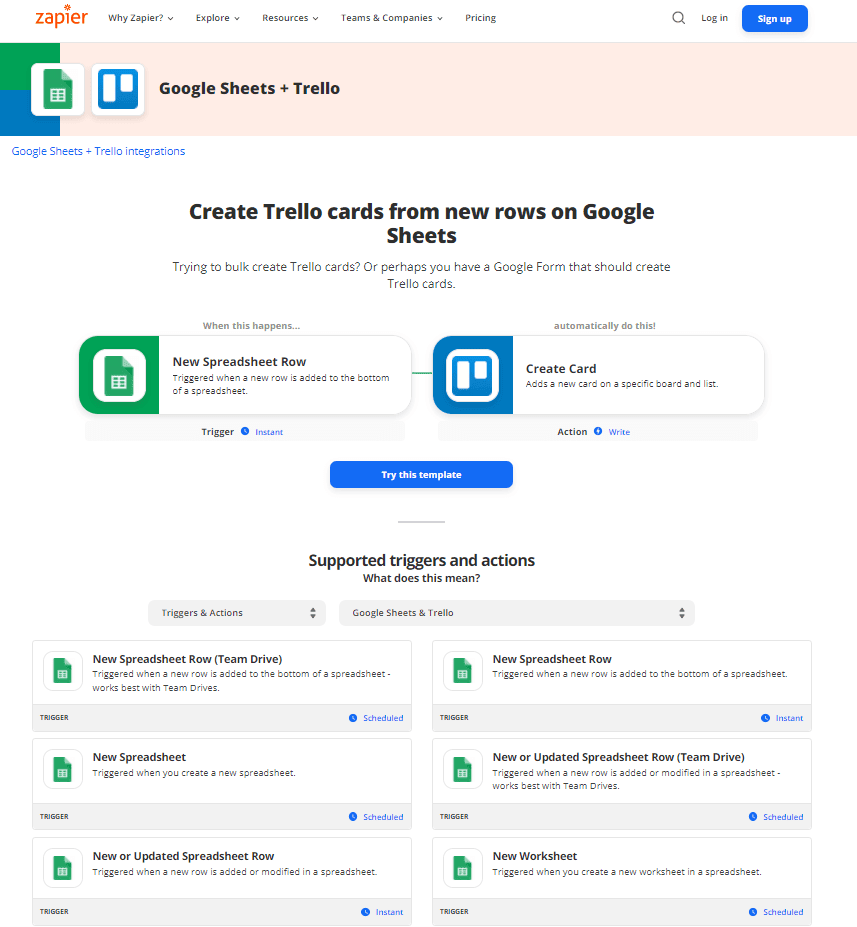The height and width of the screenshot is (927, 857).
Task: Click the Google Sheets icon in header banner
Action: (x=57, y=90)
